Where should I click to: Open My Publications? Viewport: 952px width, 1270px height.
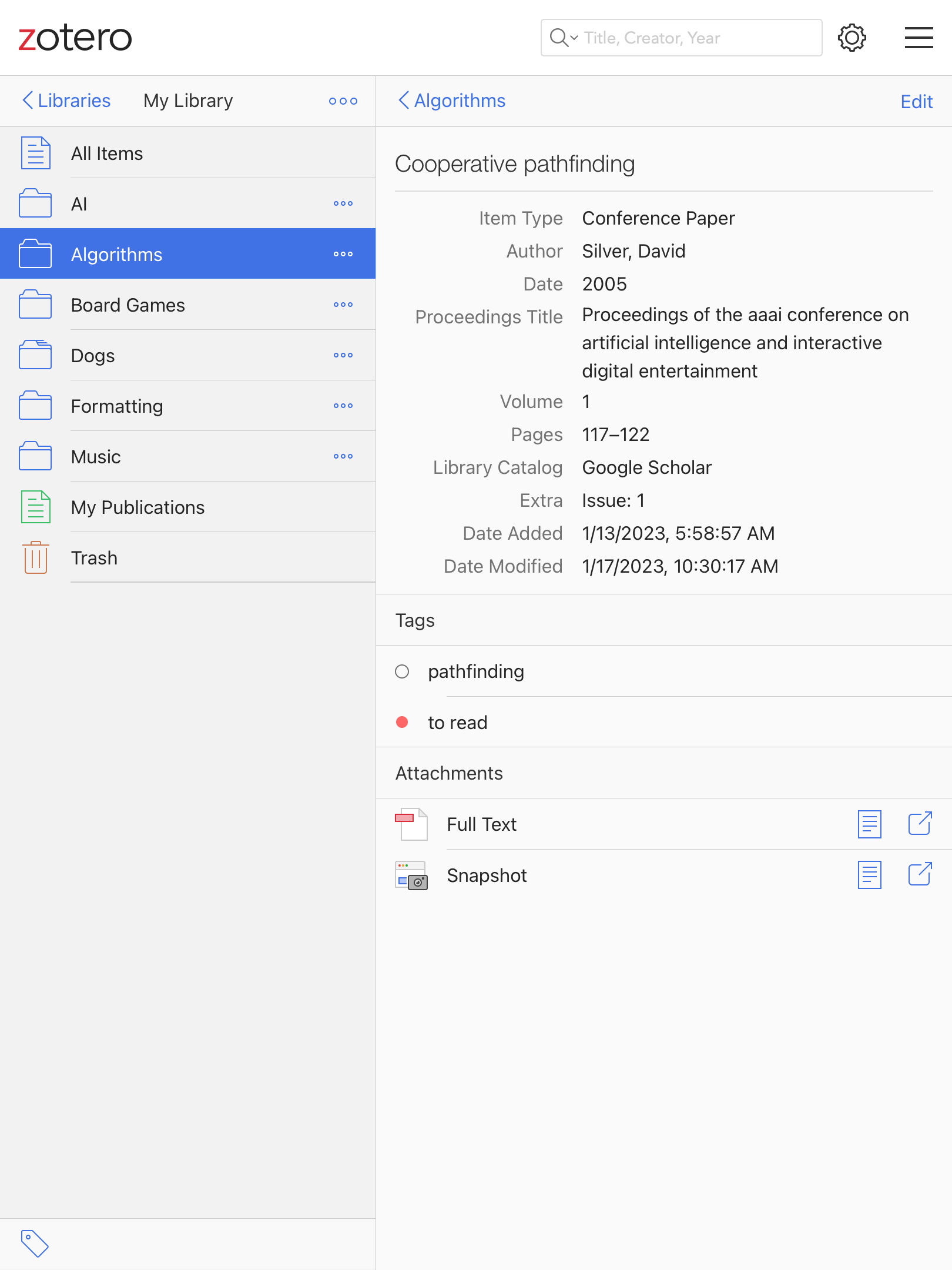pos(138,507)
